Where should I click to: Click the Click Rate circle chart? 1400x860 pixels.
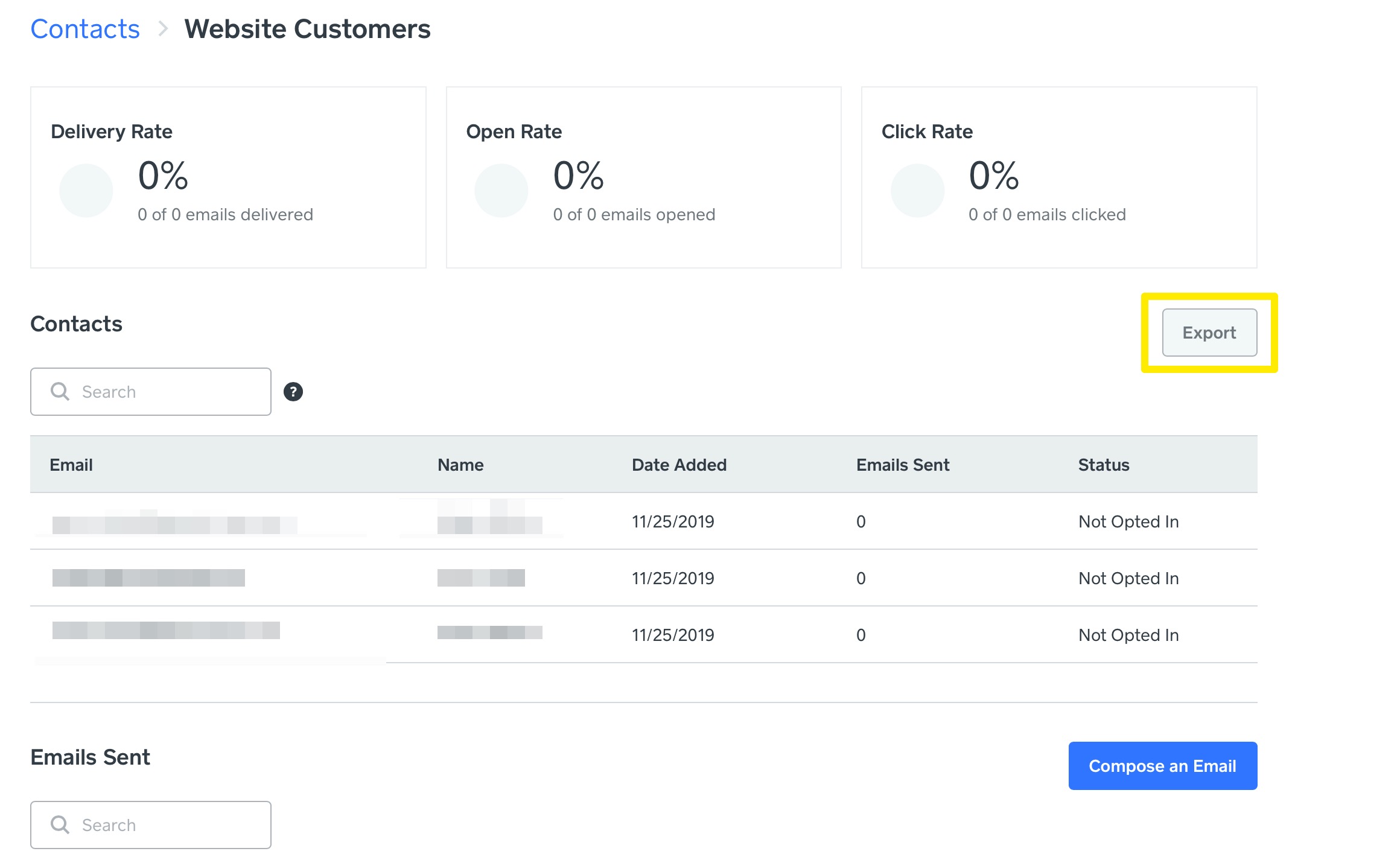[x=917, y=190]
